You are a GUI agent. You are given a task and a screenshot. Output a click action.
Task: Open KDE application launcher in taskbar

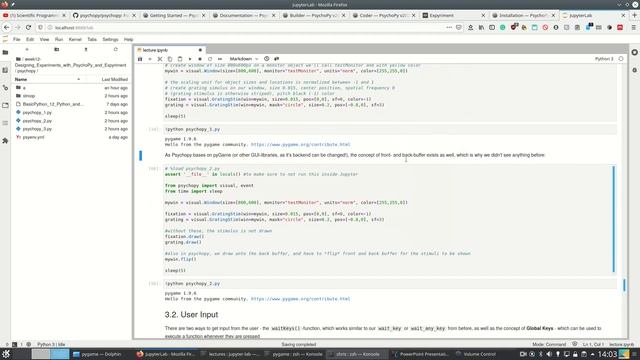point(6,354)
